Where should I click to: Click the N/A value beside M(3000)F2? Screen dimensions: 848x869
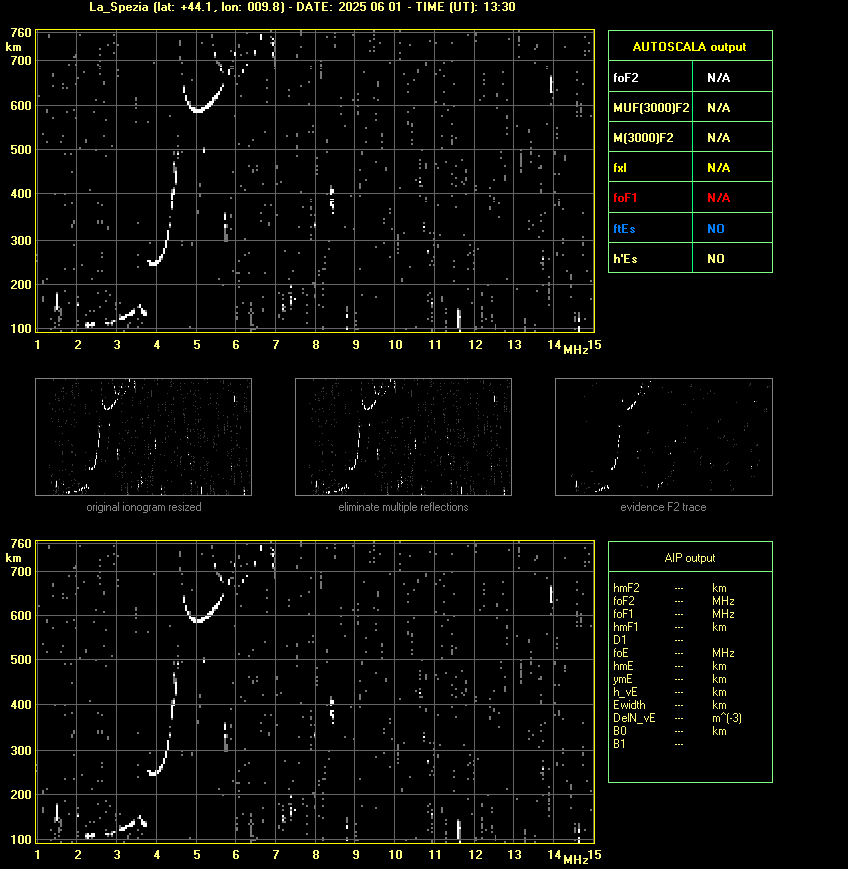tap(718, 137)
